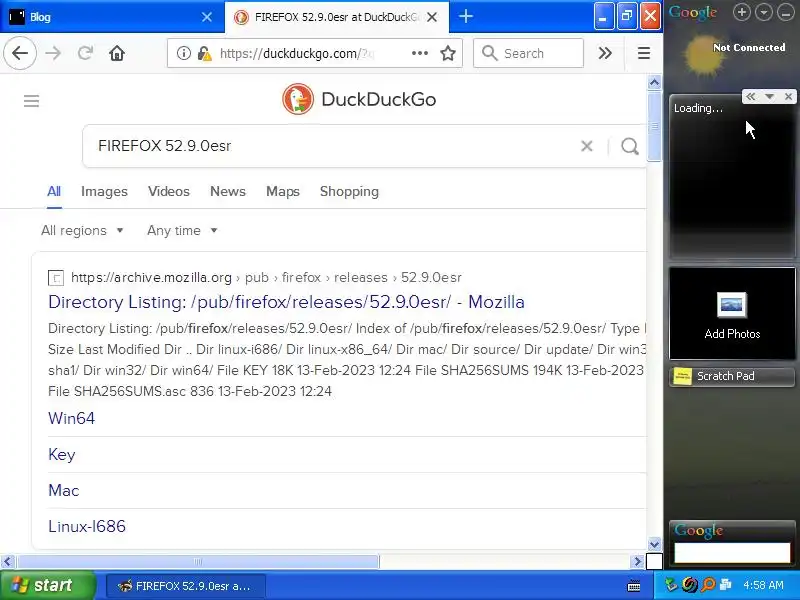Click the horizontal scrollbar thumb
This screenshot has height=600, width=800.
[198, 562]
